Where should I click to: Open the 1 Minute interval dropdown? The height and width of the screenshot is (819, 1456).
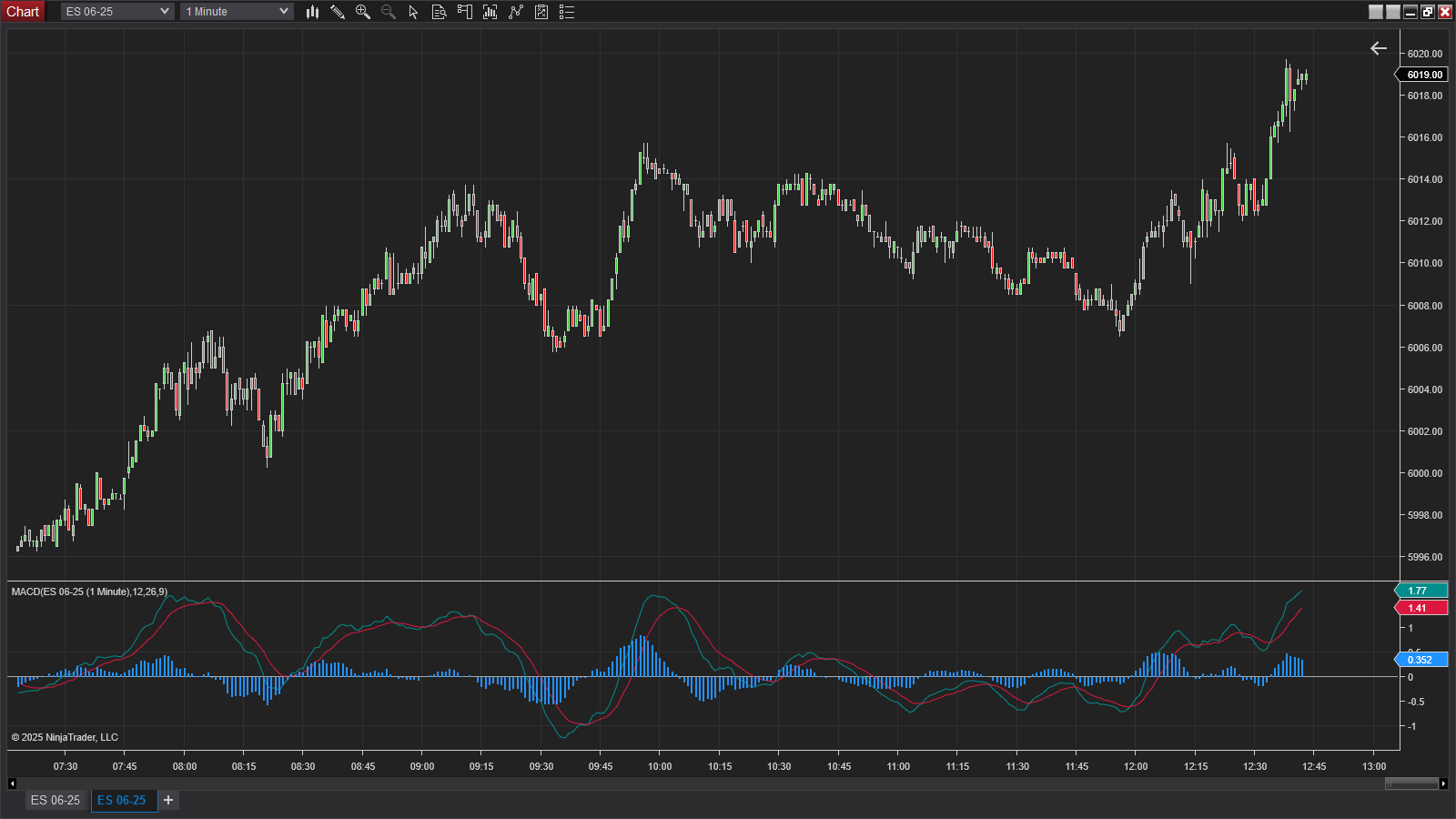click(x=237, y=12)
